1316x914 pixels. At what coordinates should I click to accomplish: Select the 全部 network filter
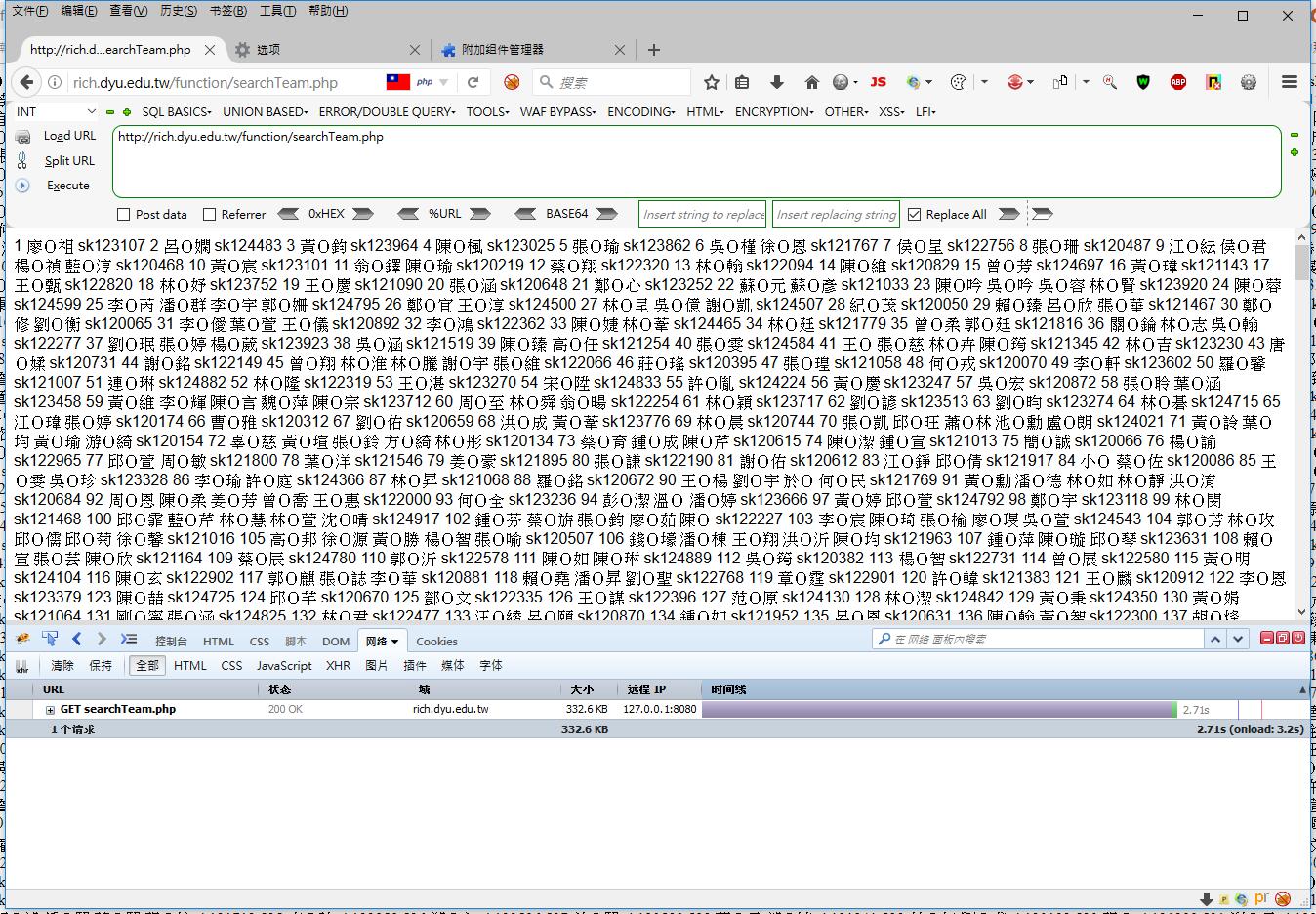(146, 665)
